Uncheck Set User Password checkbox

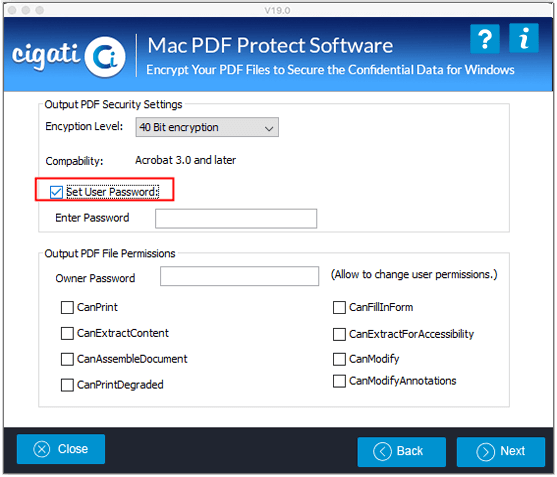click(56, 193)
